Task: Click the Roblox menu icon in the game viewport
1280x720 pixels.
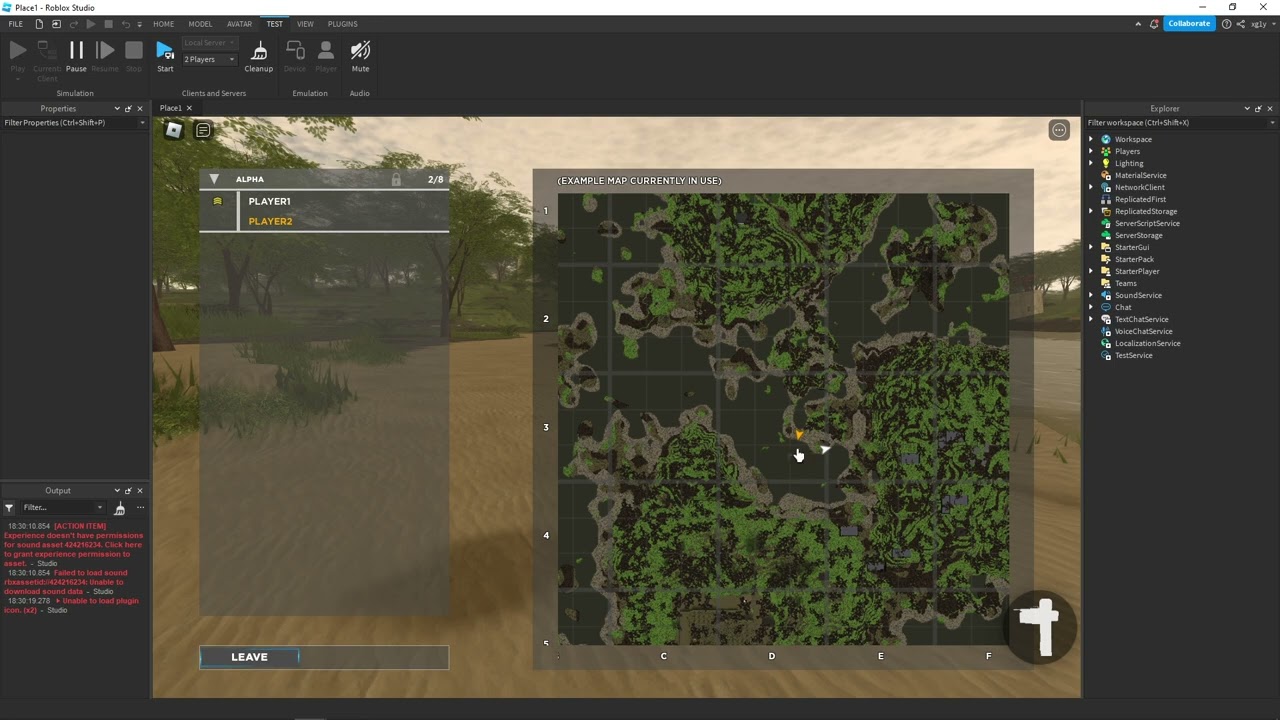Action: (x=174, y=130)
